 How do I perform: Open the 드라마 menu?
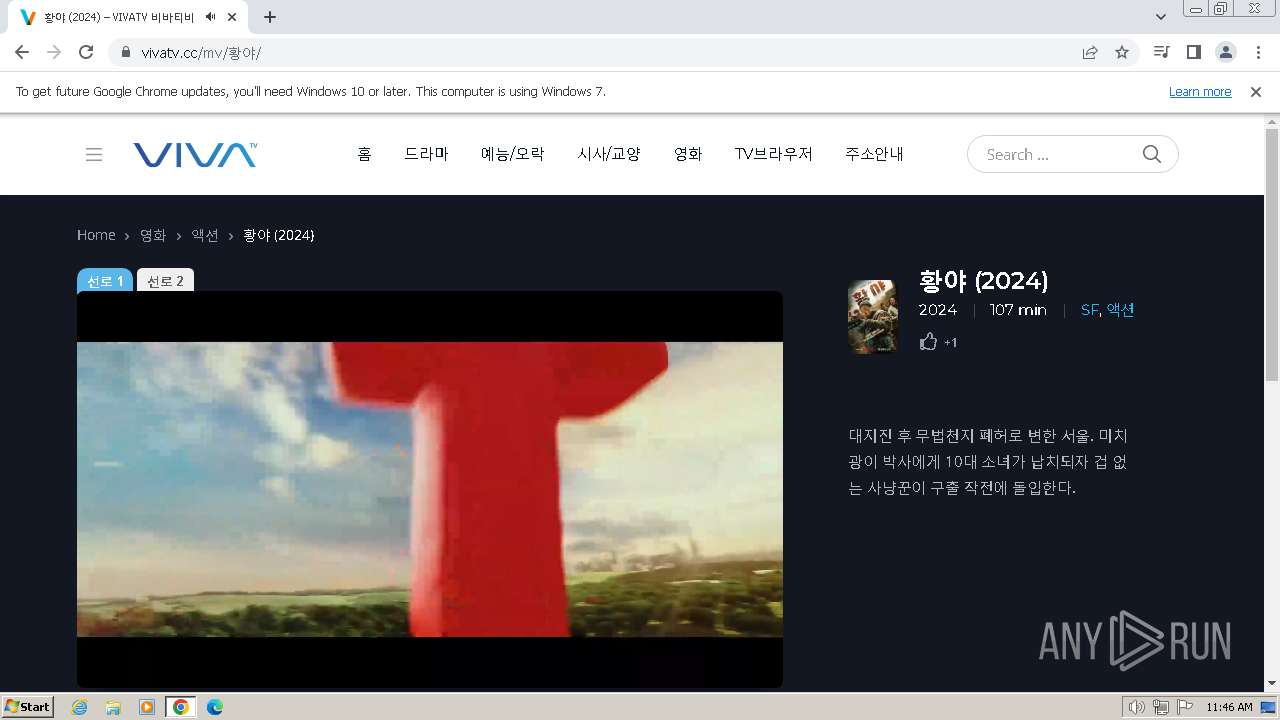tap(426, 154)
